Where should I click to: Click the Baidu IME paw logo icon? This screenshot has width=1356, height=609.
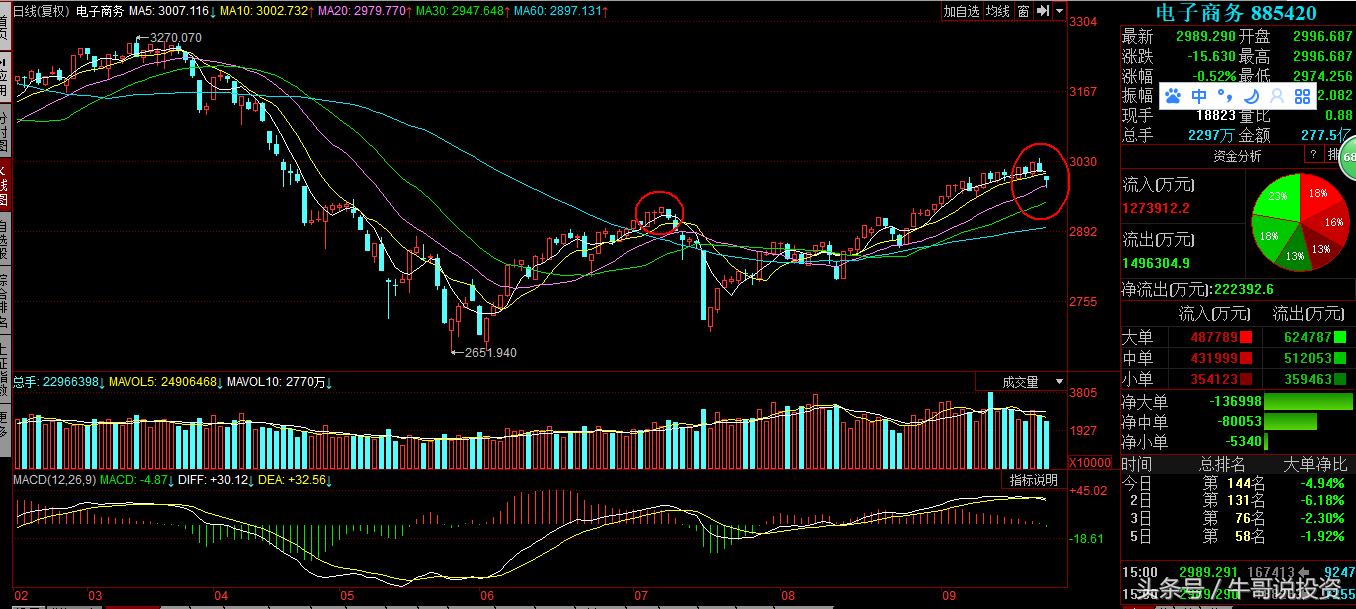click(x=1173, y=96)
